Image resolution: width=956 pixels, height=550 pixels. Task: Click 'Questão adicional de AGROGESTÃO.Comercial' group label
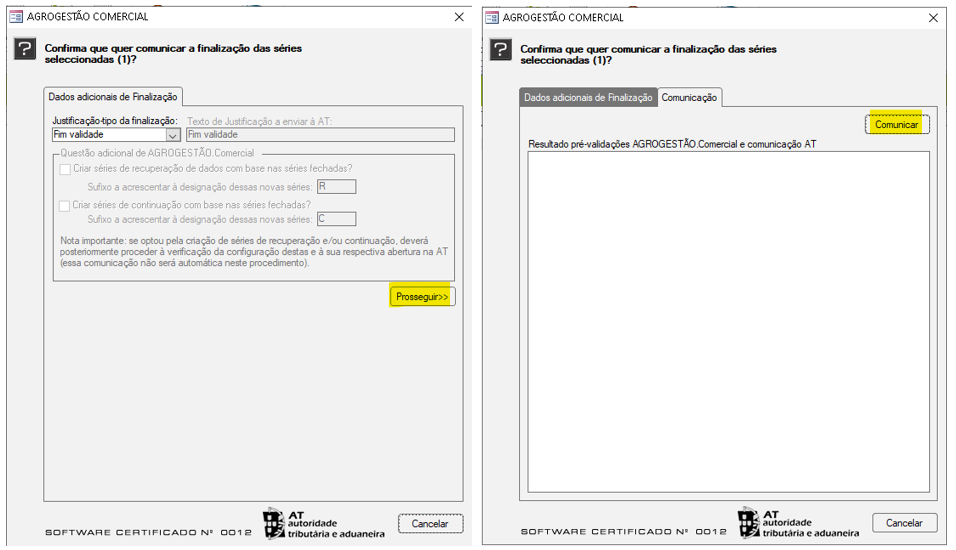(x=157, y=153)
